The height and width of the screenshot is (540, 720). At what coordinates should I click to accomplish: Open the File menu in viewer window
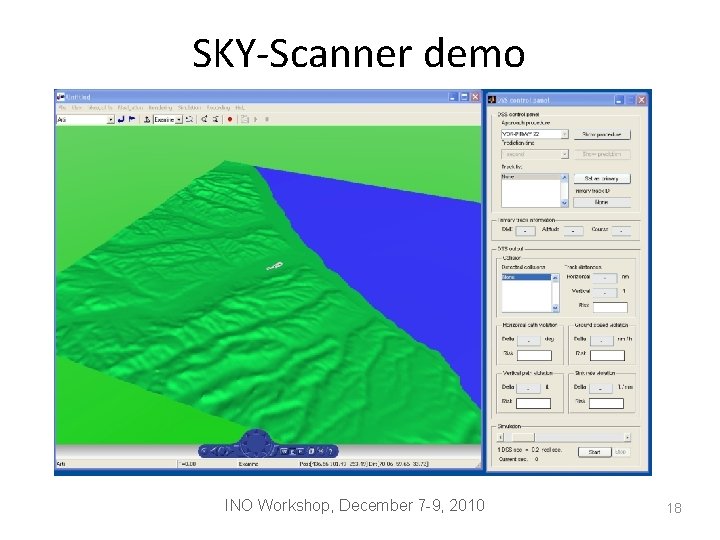tap(62, 107)
